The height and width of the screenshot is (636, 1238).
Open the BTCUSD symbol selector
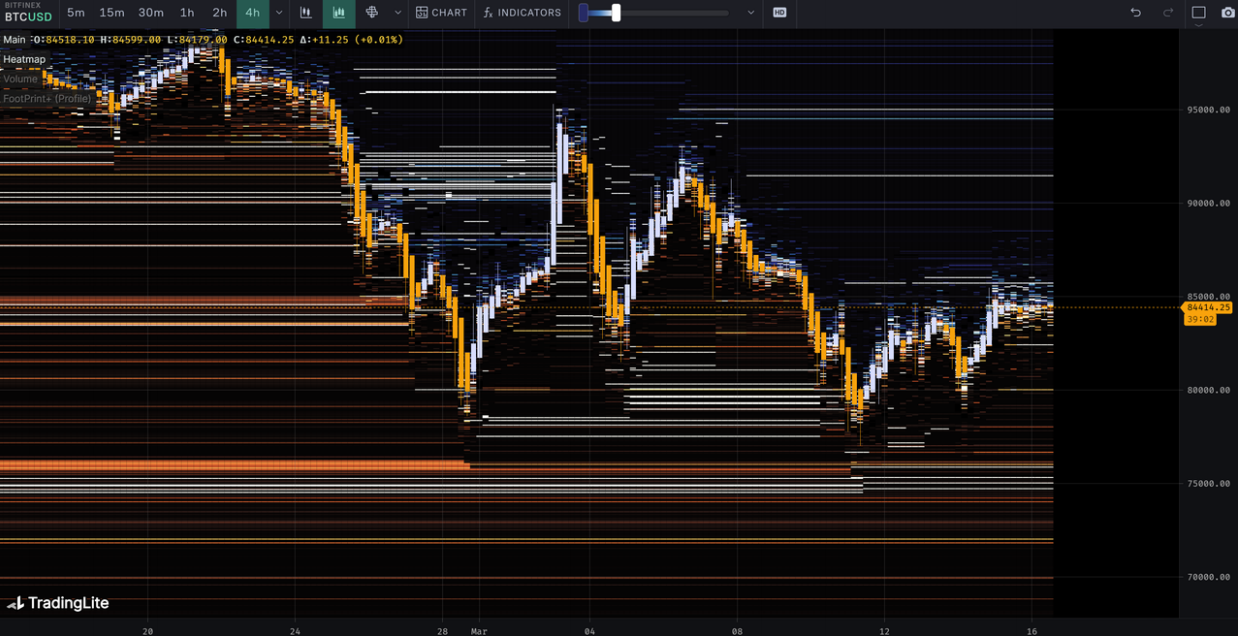tap(27, 17)
